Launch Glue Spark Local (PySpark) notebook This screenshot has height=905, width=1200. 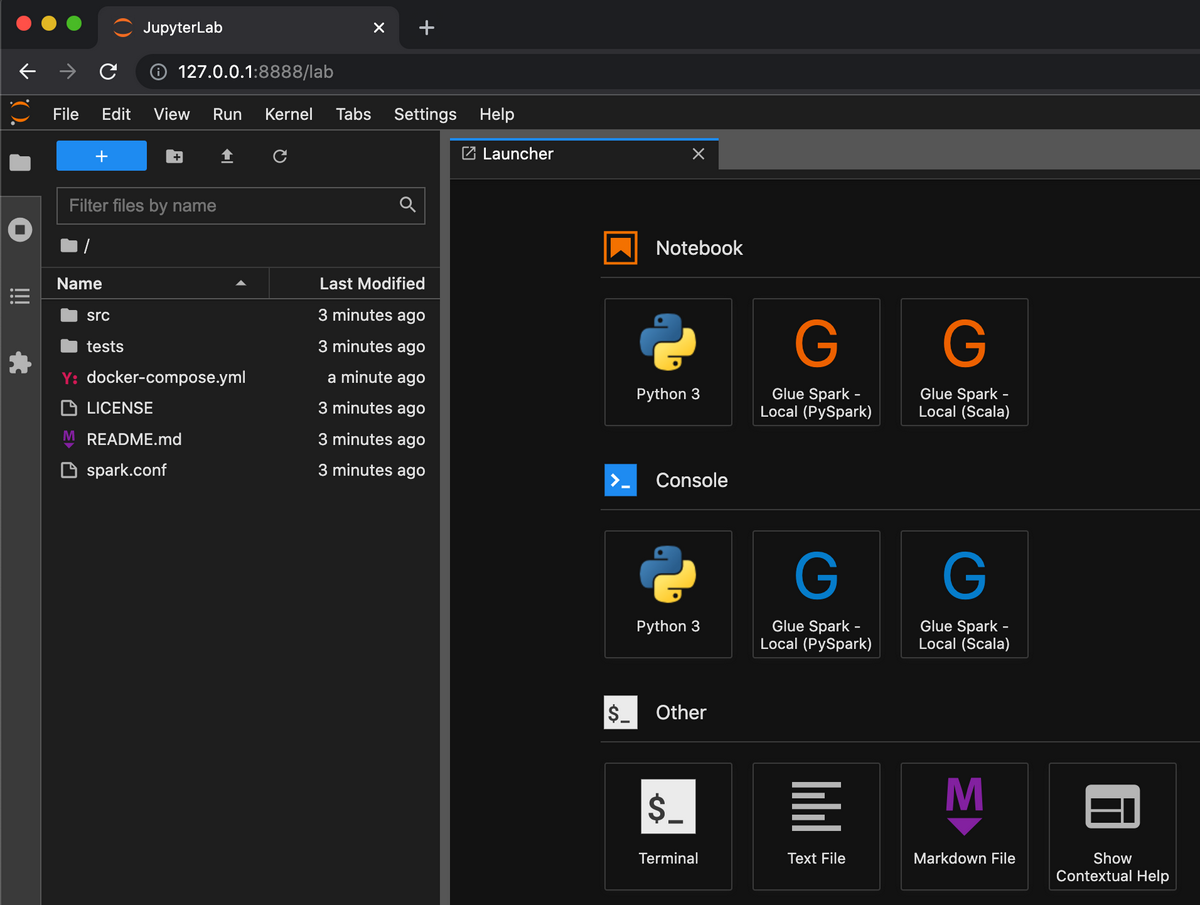coord(816,362)
